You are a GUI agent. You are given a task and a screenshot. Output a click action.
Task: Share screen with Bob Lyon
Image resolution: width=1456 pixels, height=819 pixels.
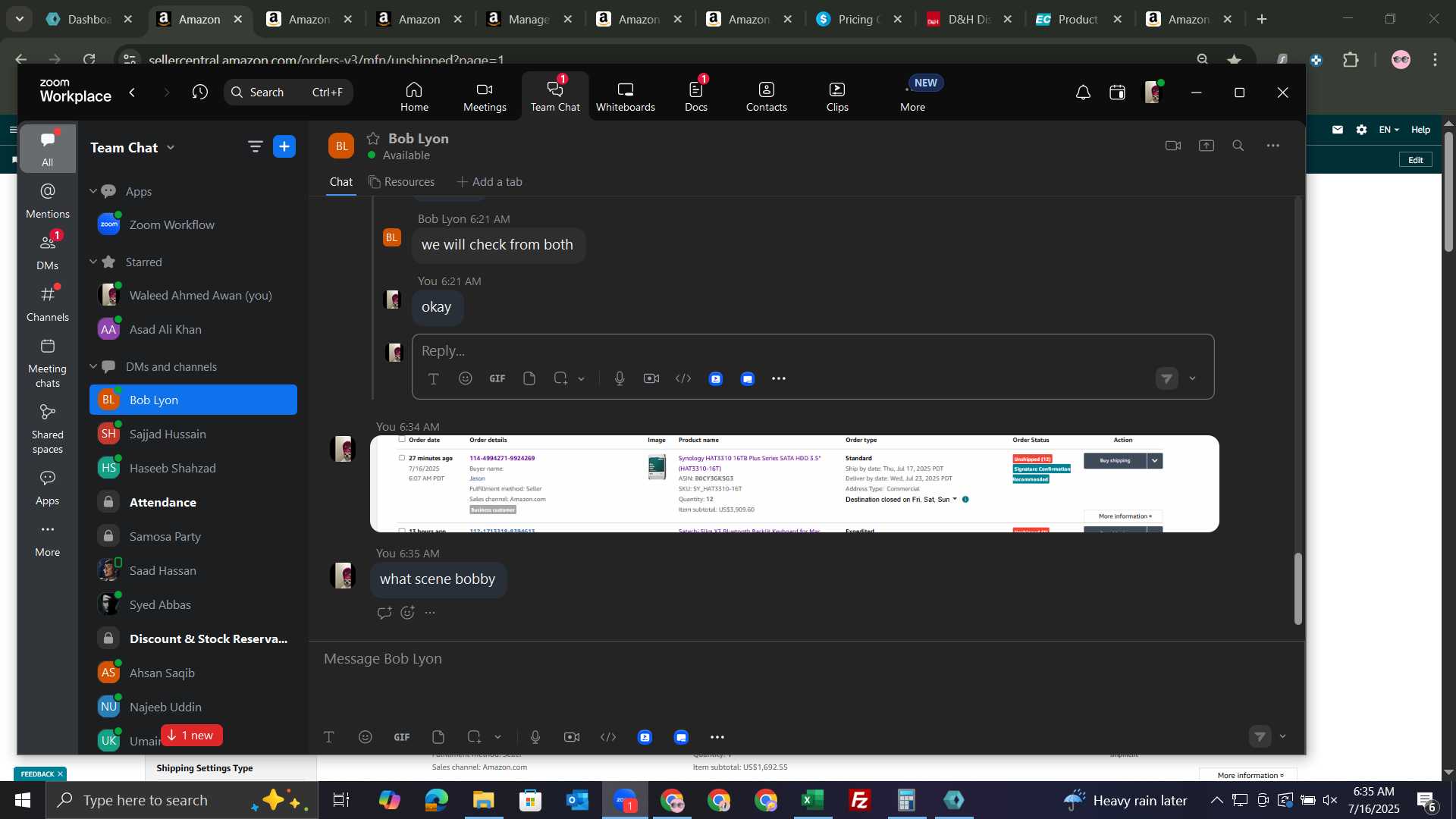tap(1207, 146)
